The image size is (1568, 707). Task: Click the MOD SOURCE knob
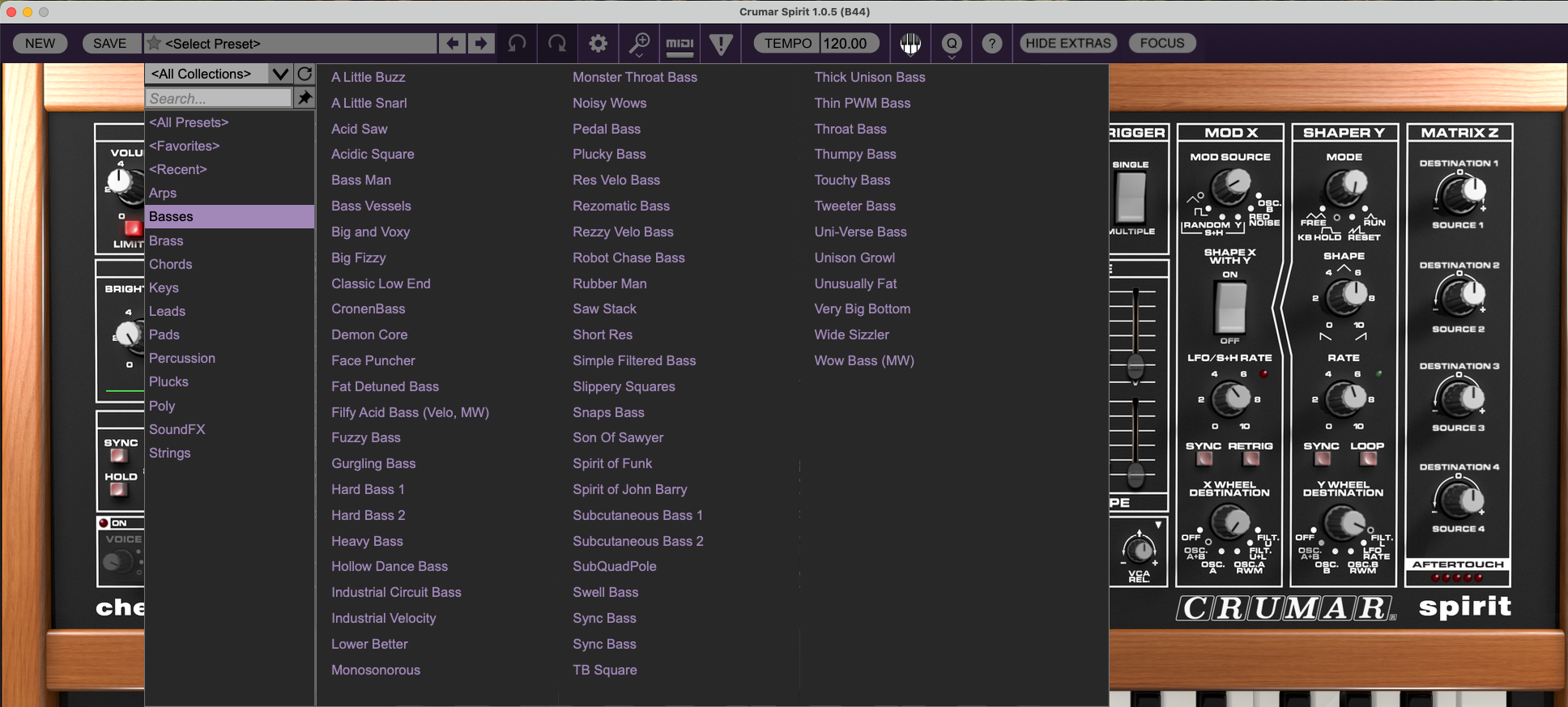1229,187
